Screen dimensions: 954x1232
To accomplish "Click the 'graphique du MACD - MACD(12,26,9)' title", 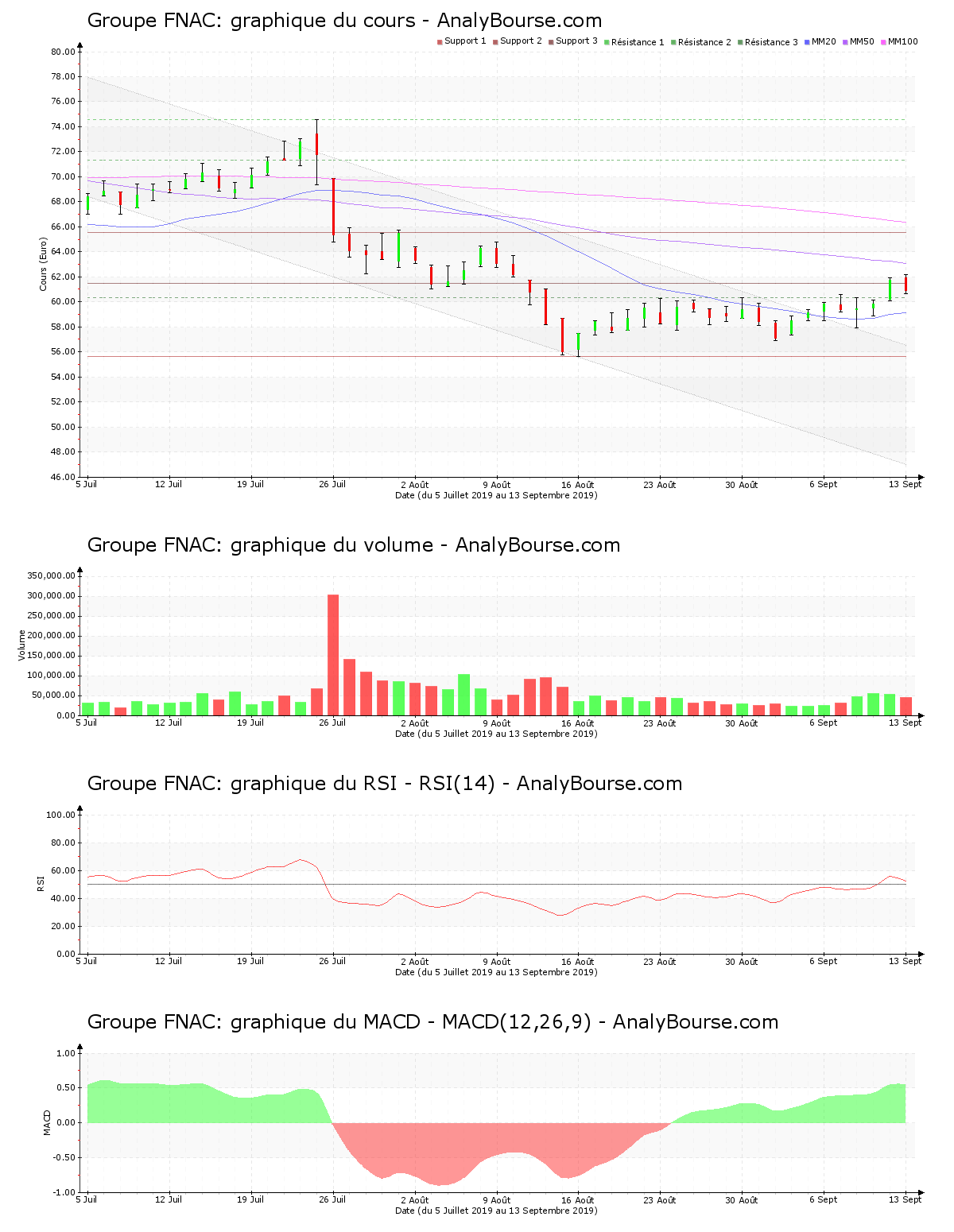I will (432, 1022).
